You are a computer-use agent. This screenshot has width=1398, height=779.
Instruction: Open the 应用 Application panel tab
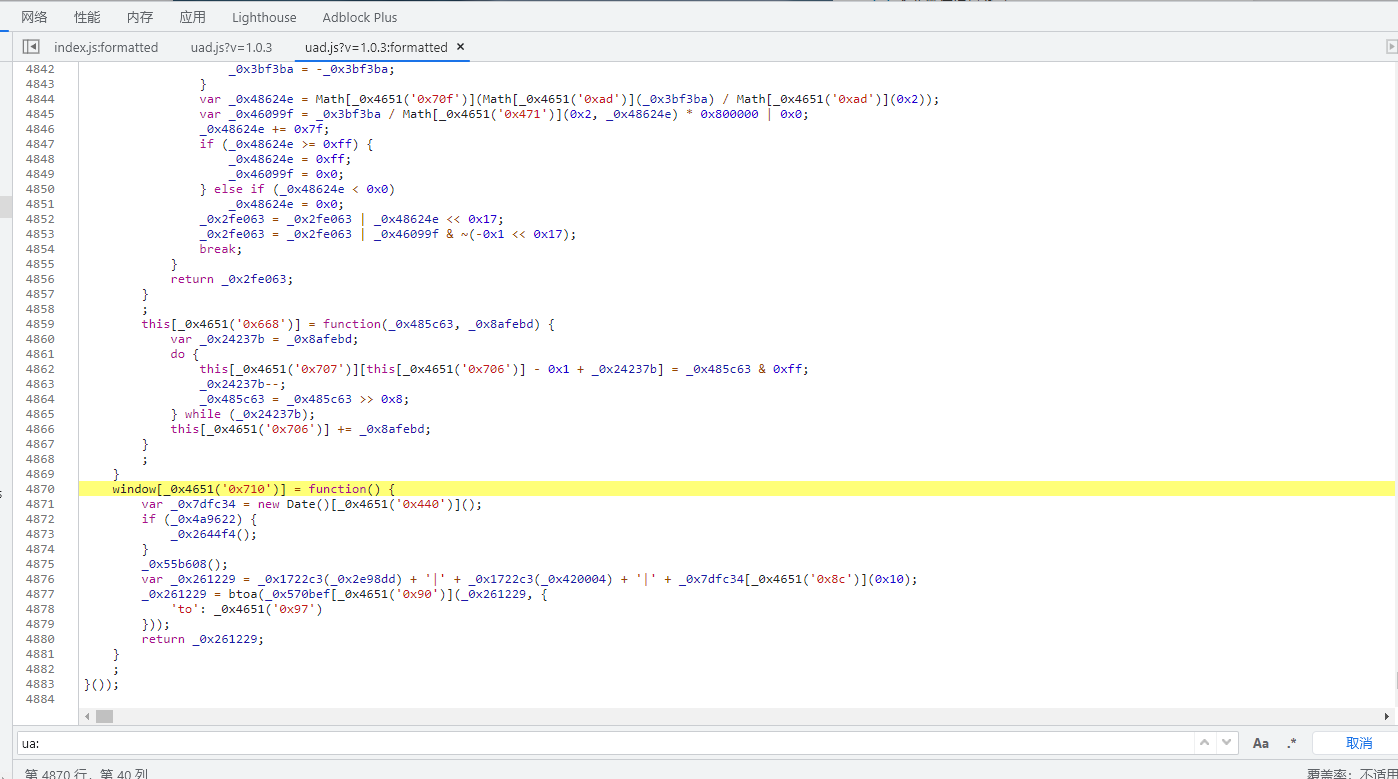193,17
